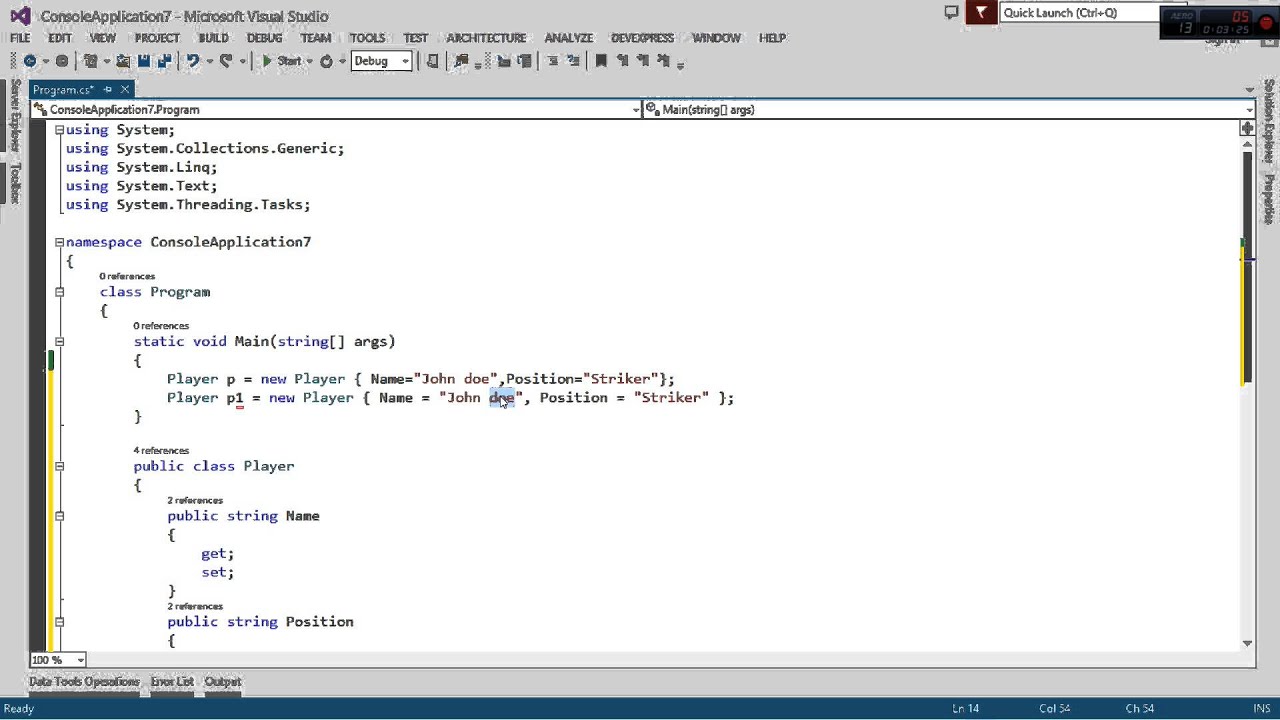Click the Next bookmark toolbar icon
The width and height of the screenshot is (1280, 720).
coord(641,61)
